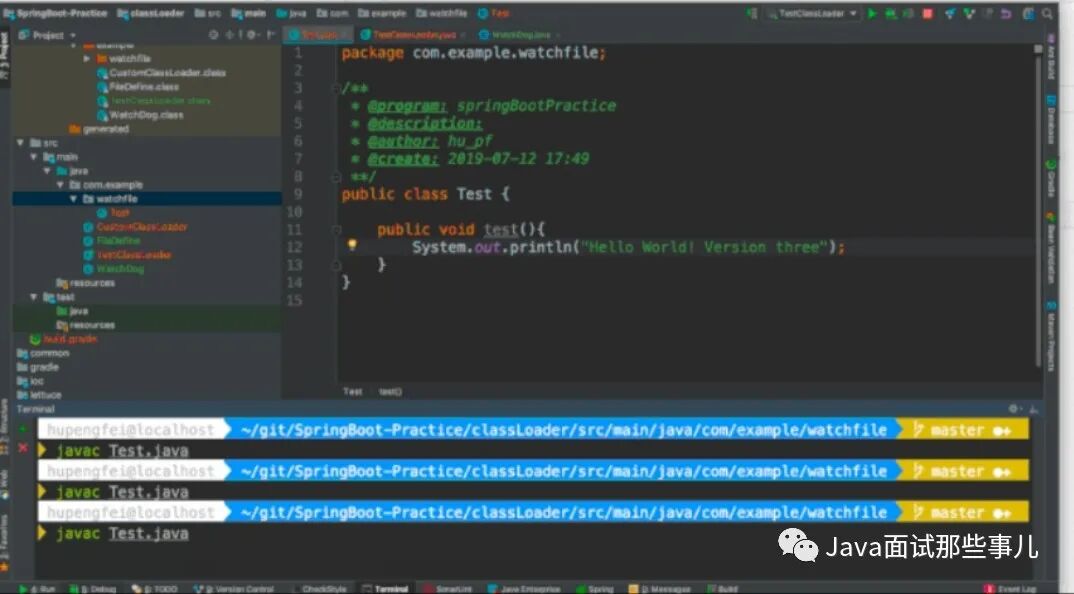Open the Messages tool window at bottom
1074x594 pixels.
coord(658,589)
